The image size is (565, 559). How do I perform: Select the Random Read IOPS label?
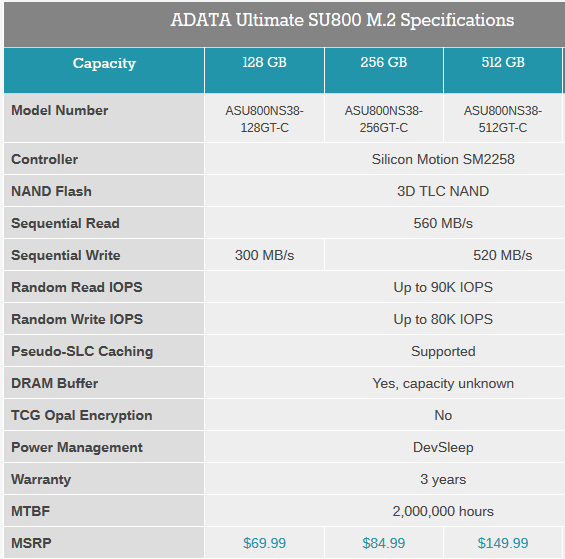77,287
